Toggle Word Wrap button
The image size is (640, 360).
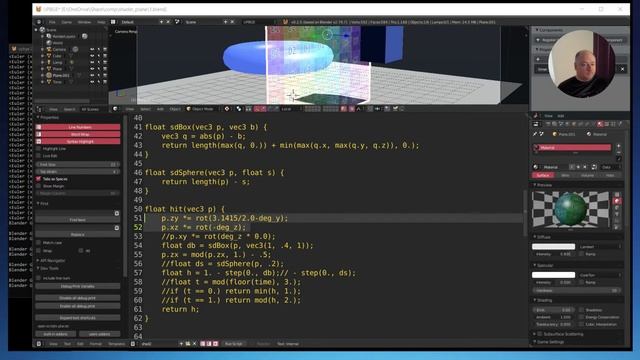(78, 134)
